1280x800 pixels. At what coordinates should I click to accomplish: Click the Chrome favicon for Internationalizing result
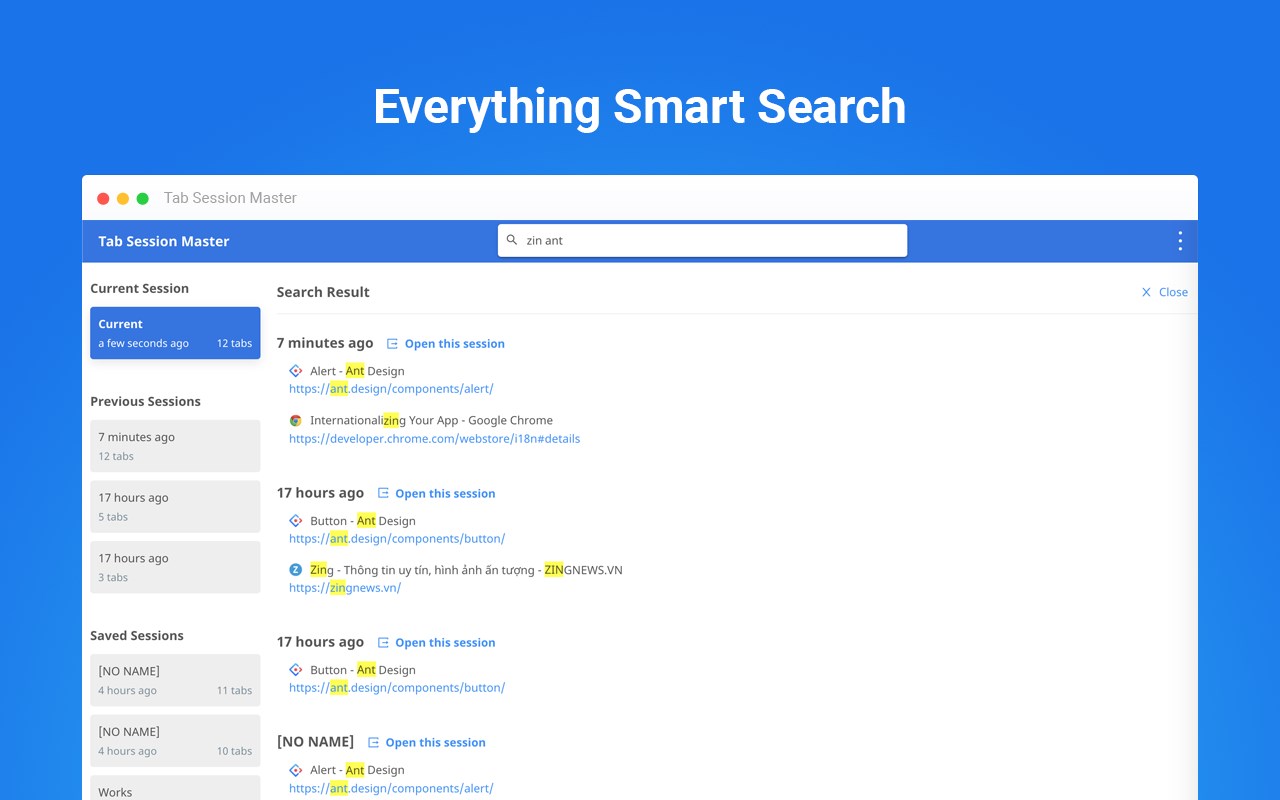[295, 421]
